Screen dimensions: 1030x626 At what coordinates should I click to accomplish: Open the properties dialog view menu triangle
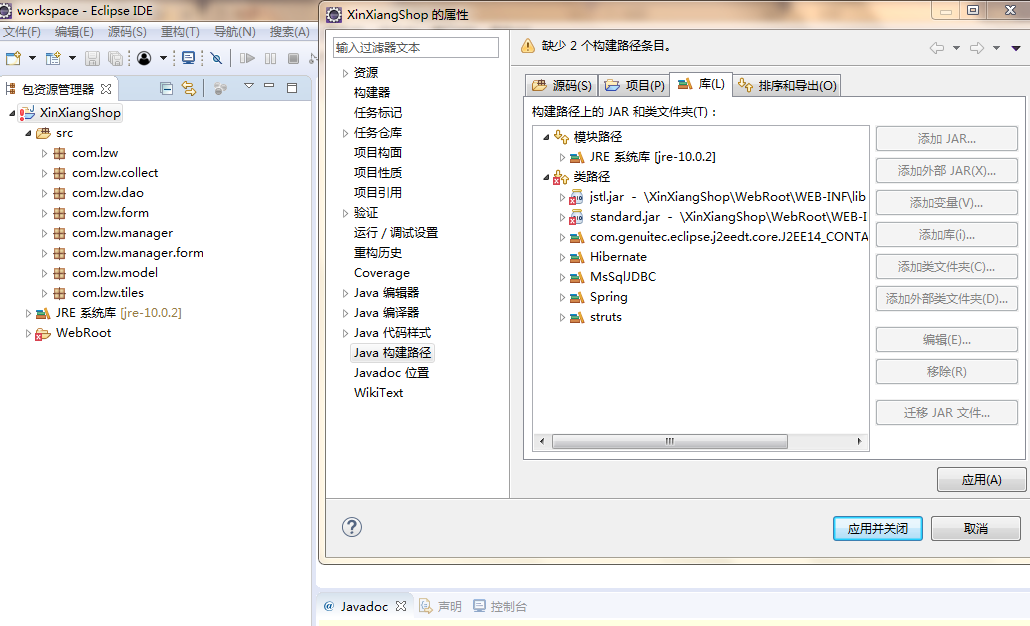click(1016, 48)
